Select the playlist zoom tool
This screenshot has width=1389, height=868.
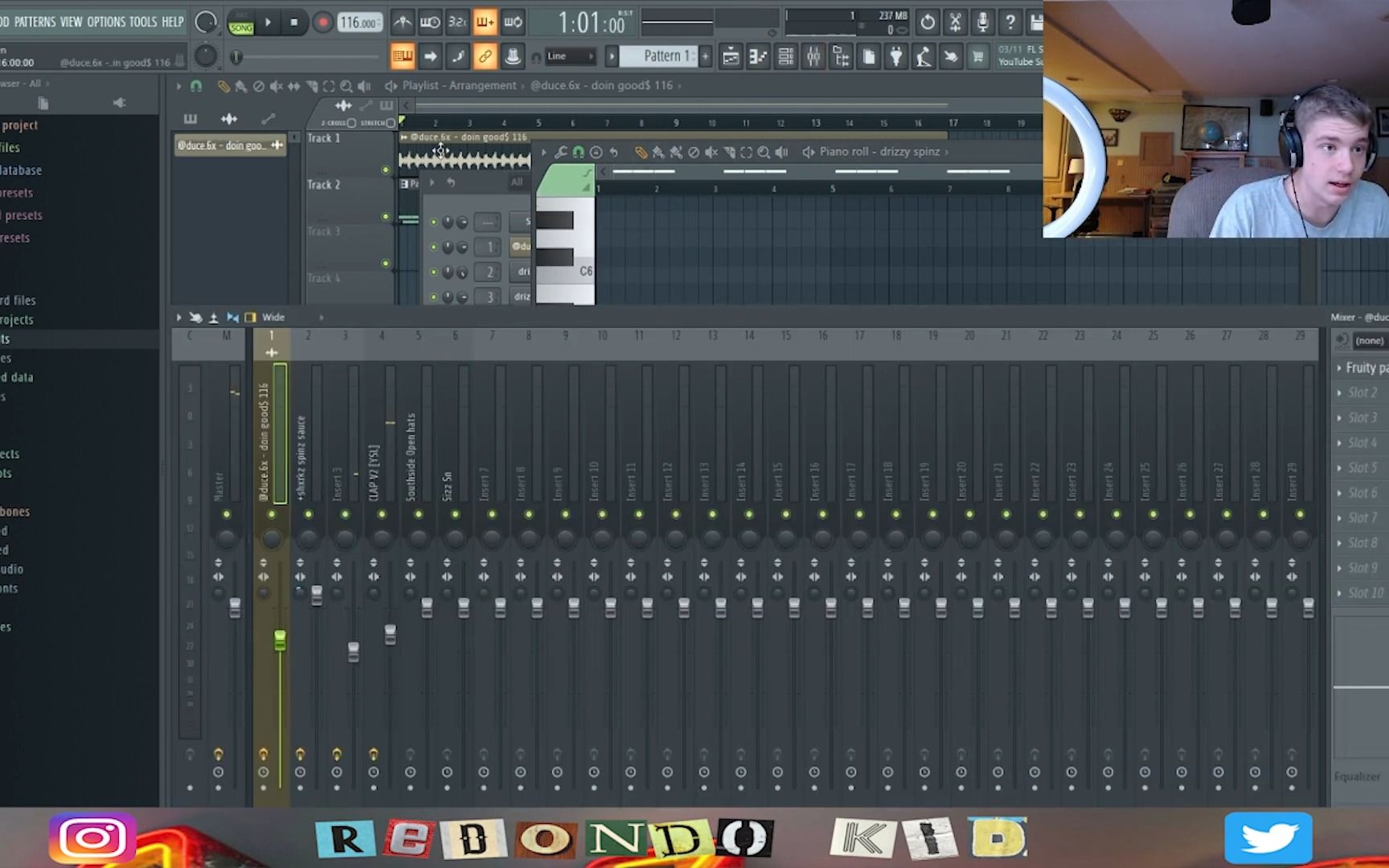tap(346, 86)
